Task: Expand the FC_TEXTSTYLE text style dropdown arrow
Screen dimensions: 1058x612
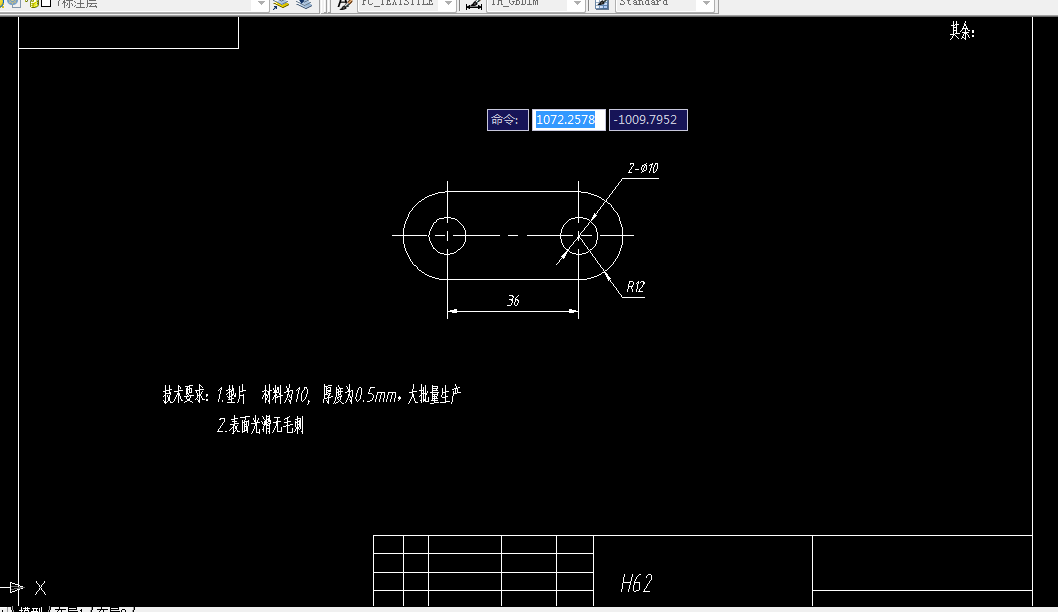Action: (x=448, y=4)
